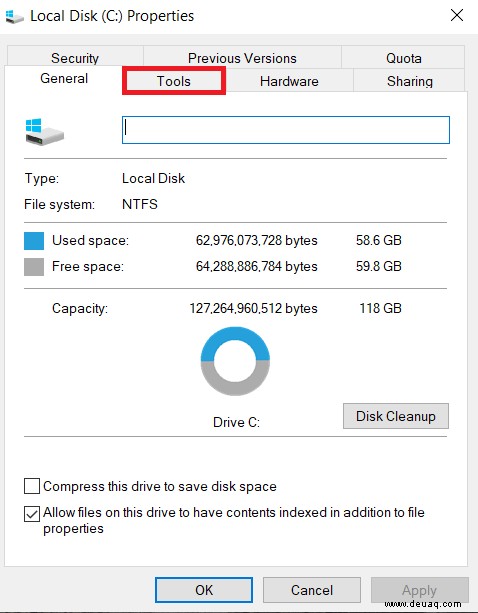Click the drive usage donut chart

[x=235, y=361]
